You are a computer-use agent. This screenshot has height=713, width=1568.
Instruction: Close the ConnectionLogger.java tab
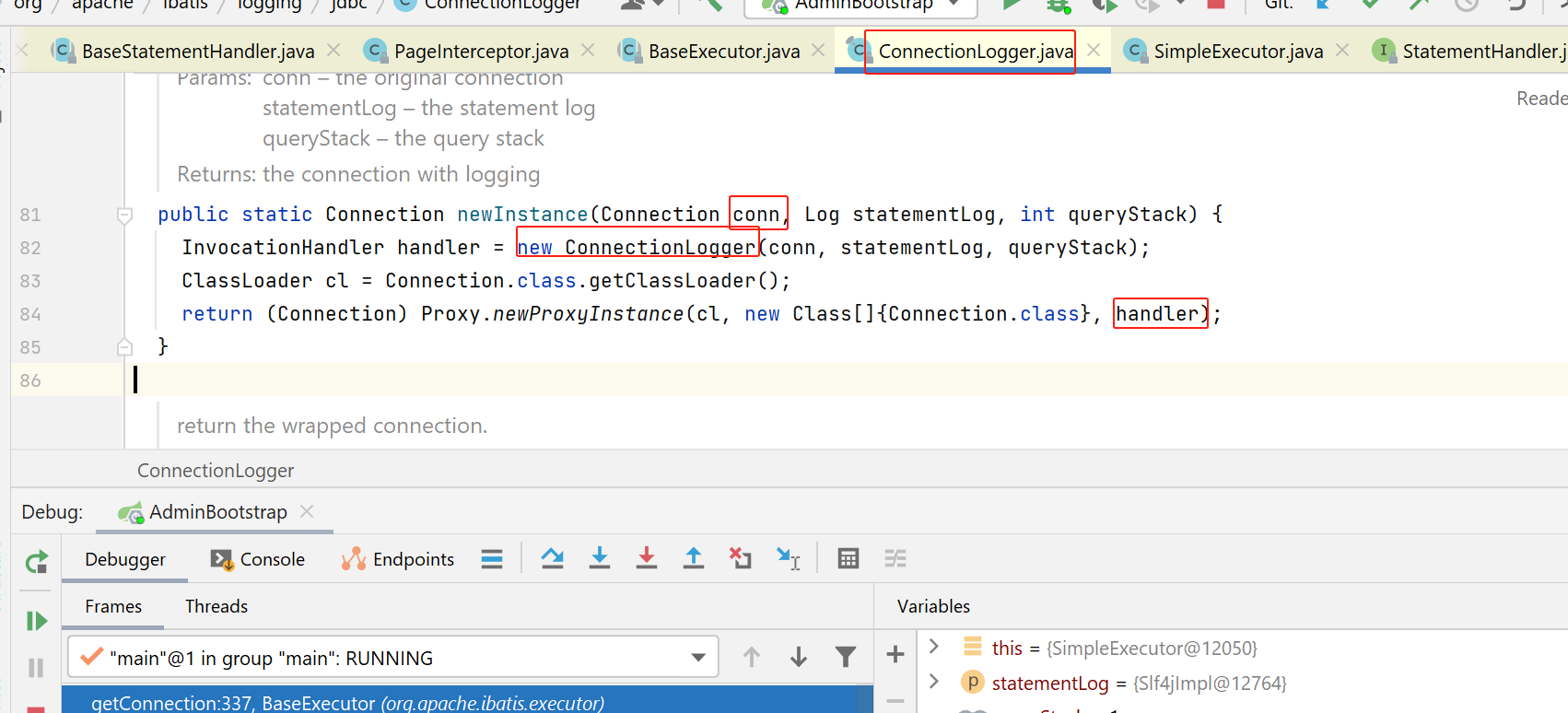1094,51
